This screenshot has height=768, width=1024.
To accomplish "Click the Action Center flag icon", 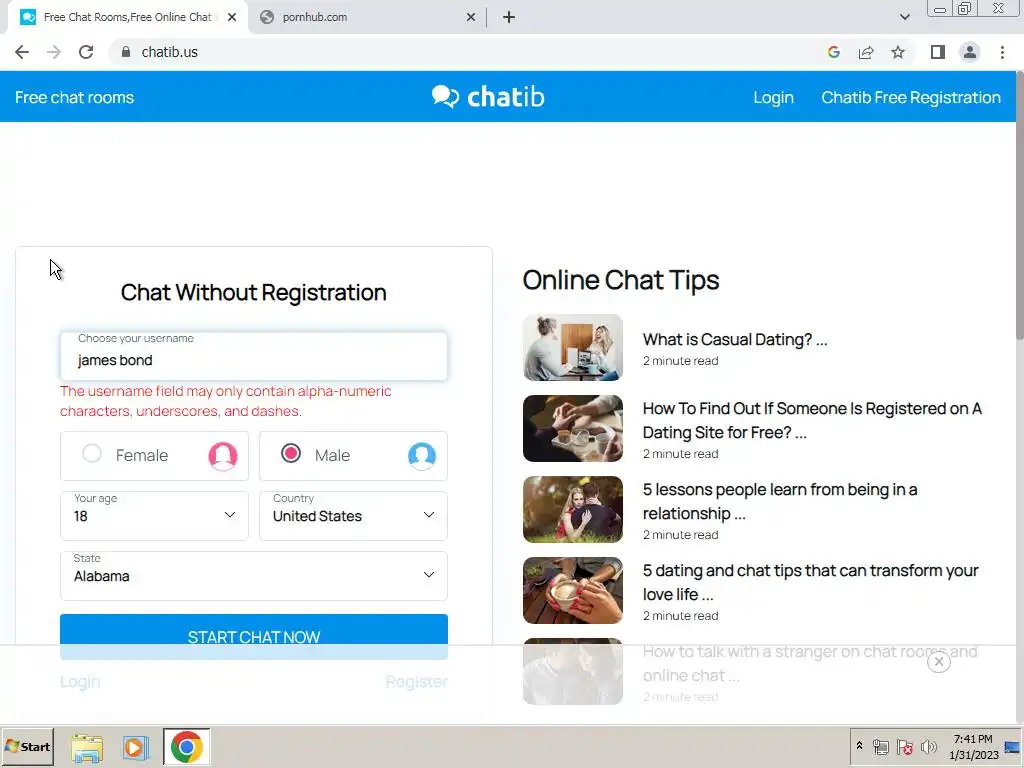I will pos(904,747).
